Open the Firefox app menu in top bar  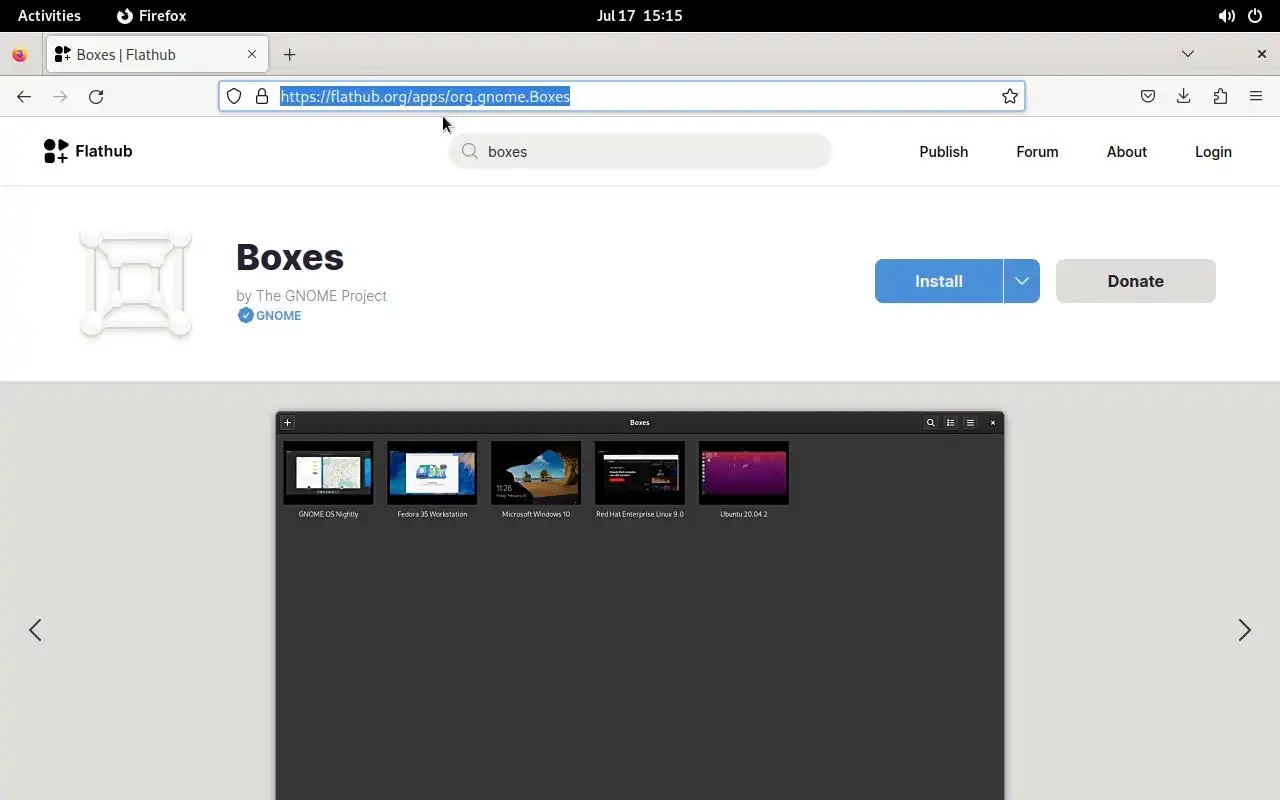[x=151, y=16]
